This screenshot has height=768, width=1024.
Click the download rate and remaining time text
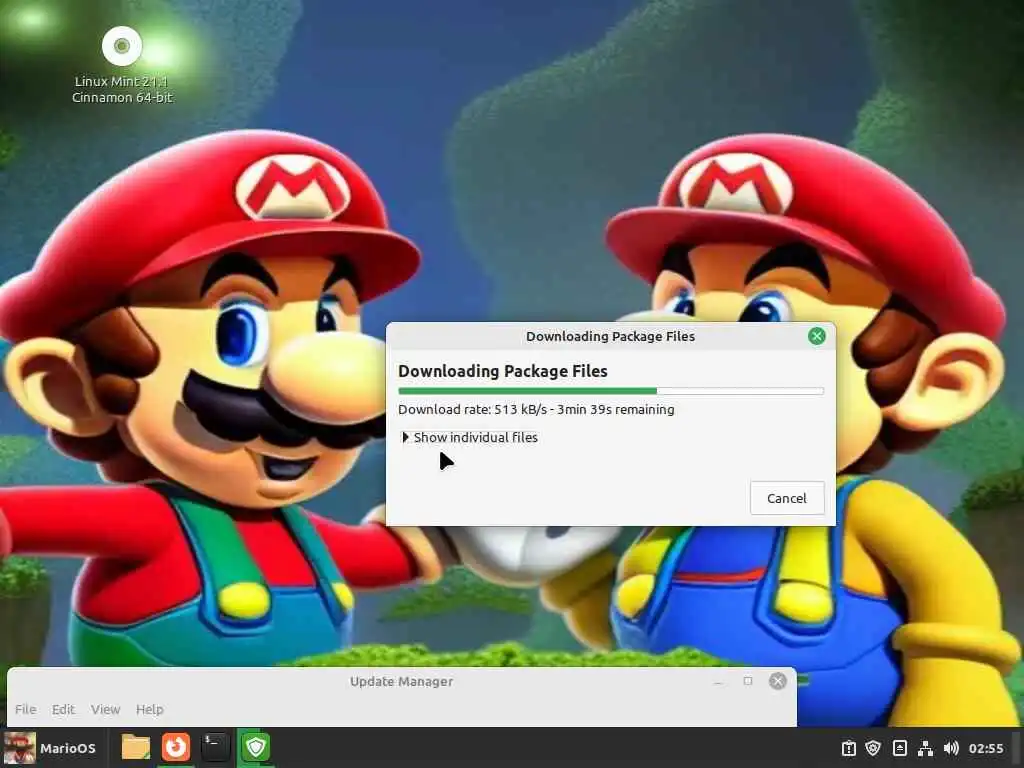[x=536, y=409]
